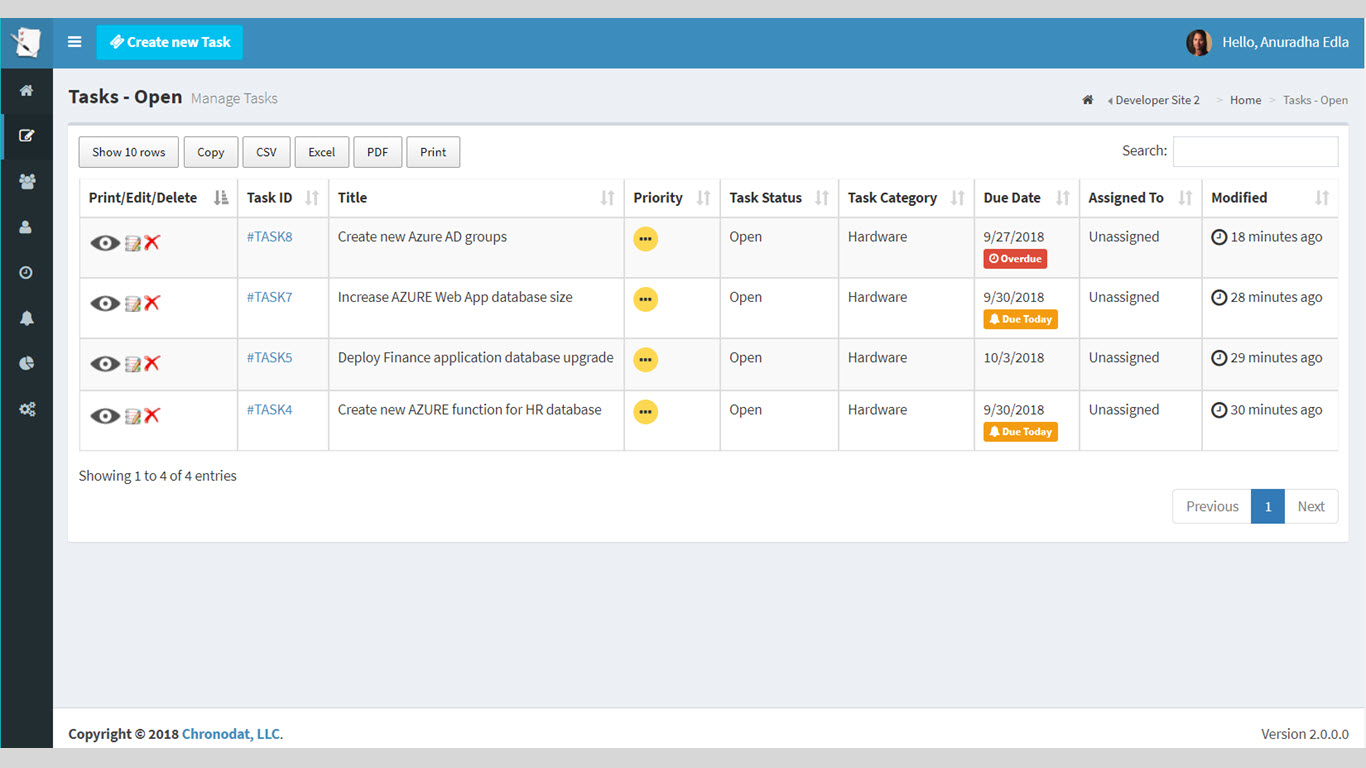The image size is (1366, 768).
Task: Open the user groups icon in sidebar
Action: point(27,182)
